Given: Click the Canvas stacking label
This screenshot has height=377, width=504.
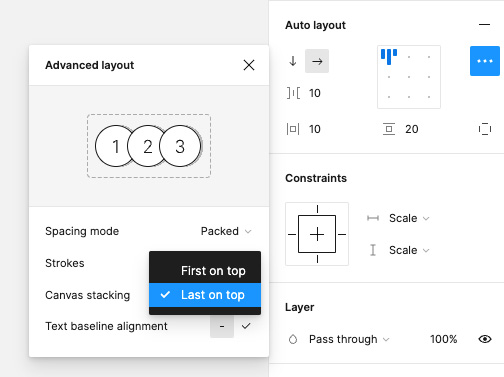Looking at the screenshot, I should (x=88, y=295).
